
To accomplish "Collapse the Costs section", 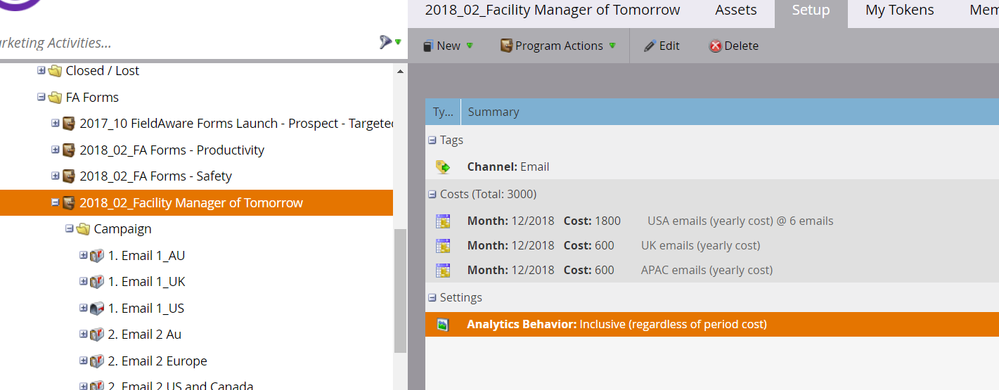I will click(433, 194).
